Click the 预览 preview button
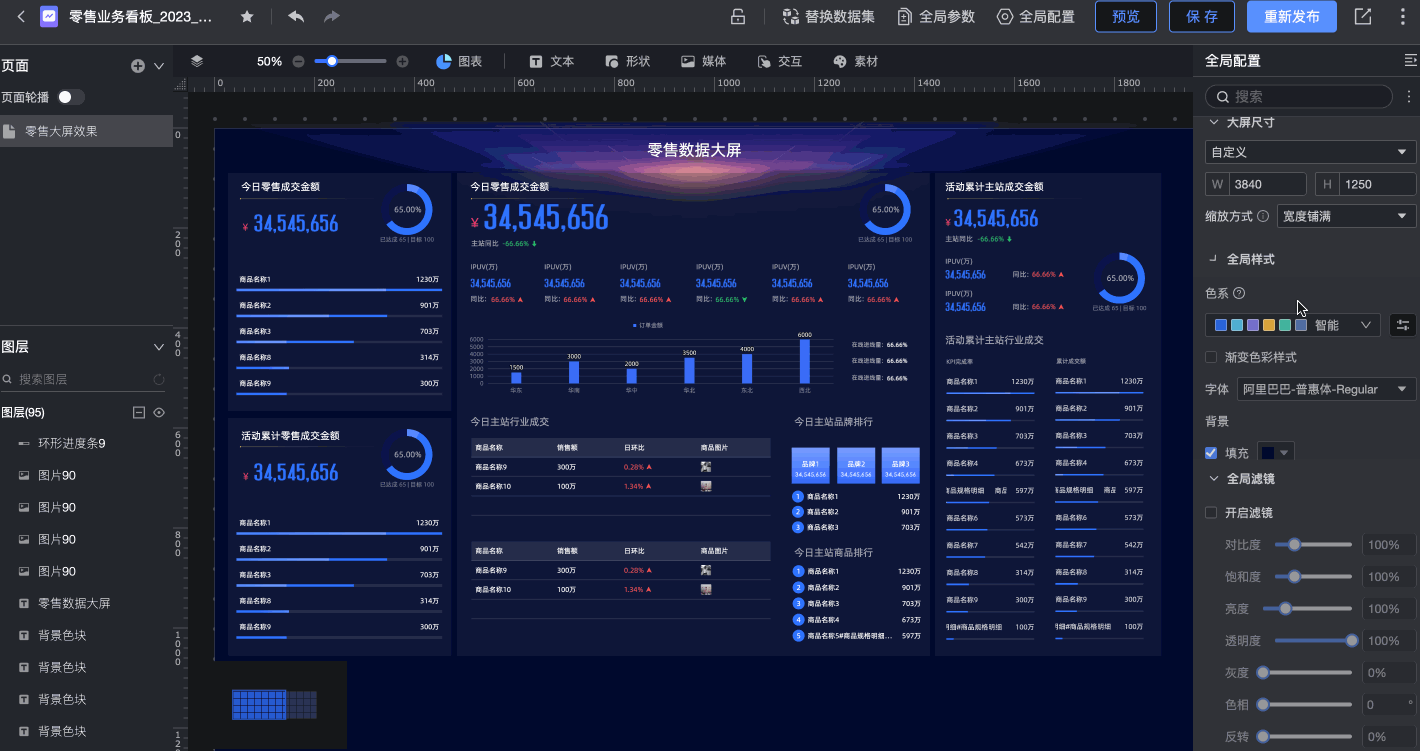1420x751 pixels. [x=1126, y=17]
